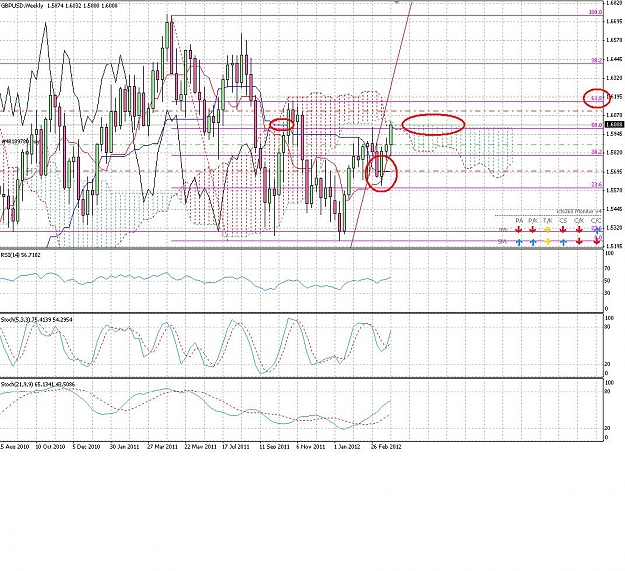The width and height of the screenshot is (625, 571).
Task: Click the CS column header in the monitor
Action: click(x=563, y=220)
